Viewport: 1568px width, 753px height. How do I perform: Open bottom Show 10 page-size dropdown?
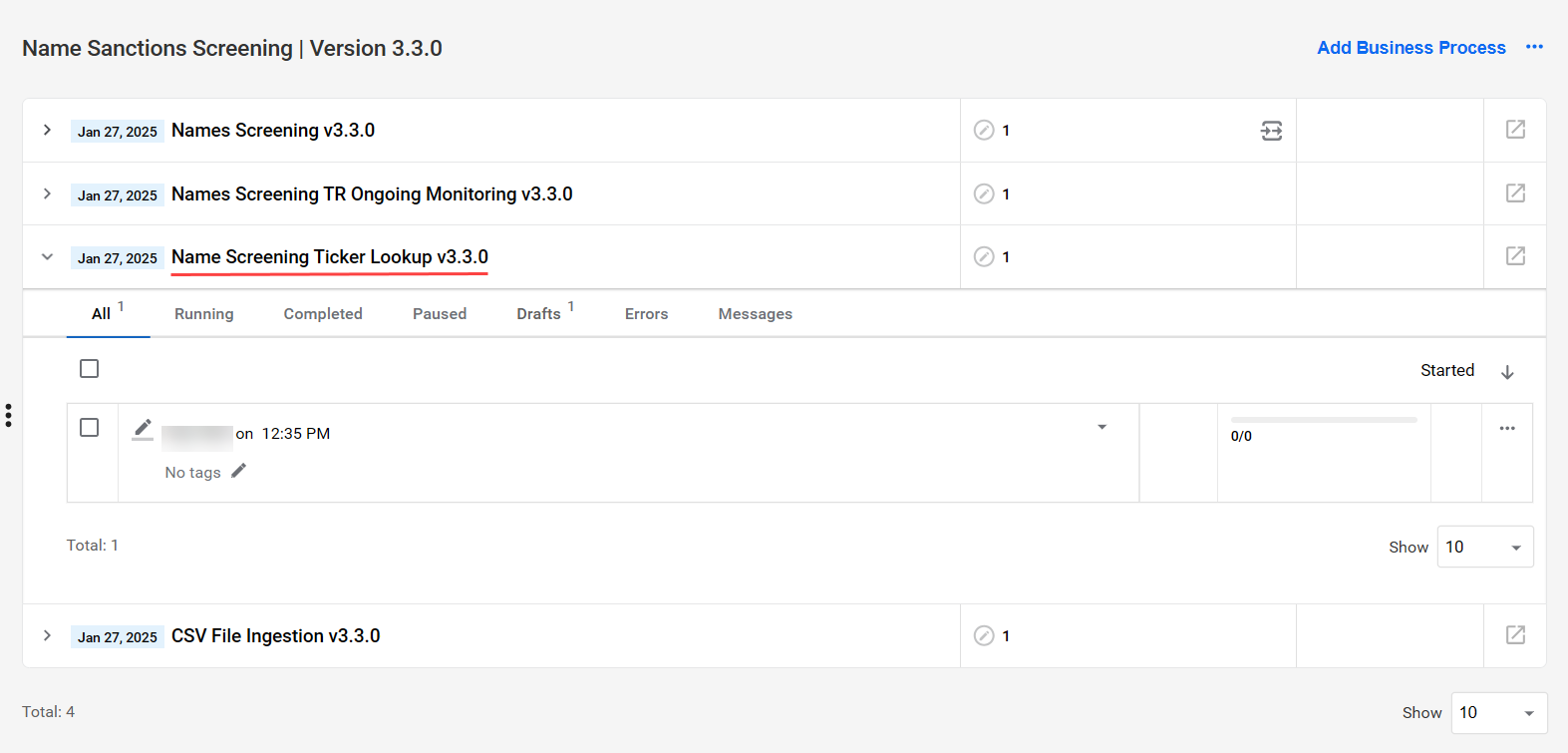1499,713
